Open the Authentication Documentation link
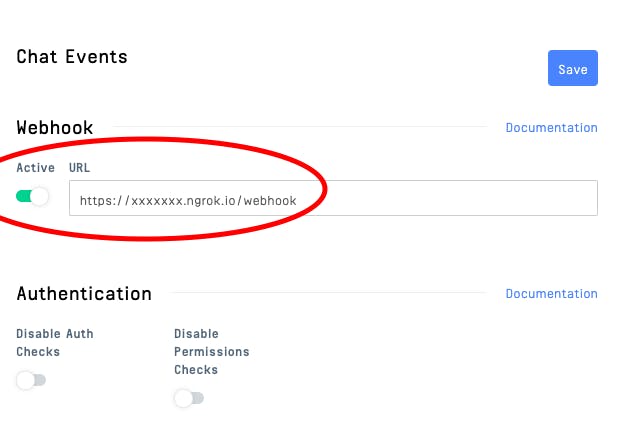The height and width of the screenshot is (434, 618). pos(551,294)
